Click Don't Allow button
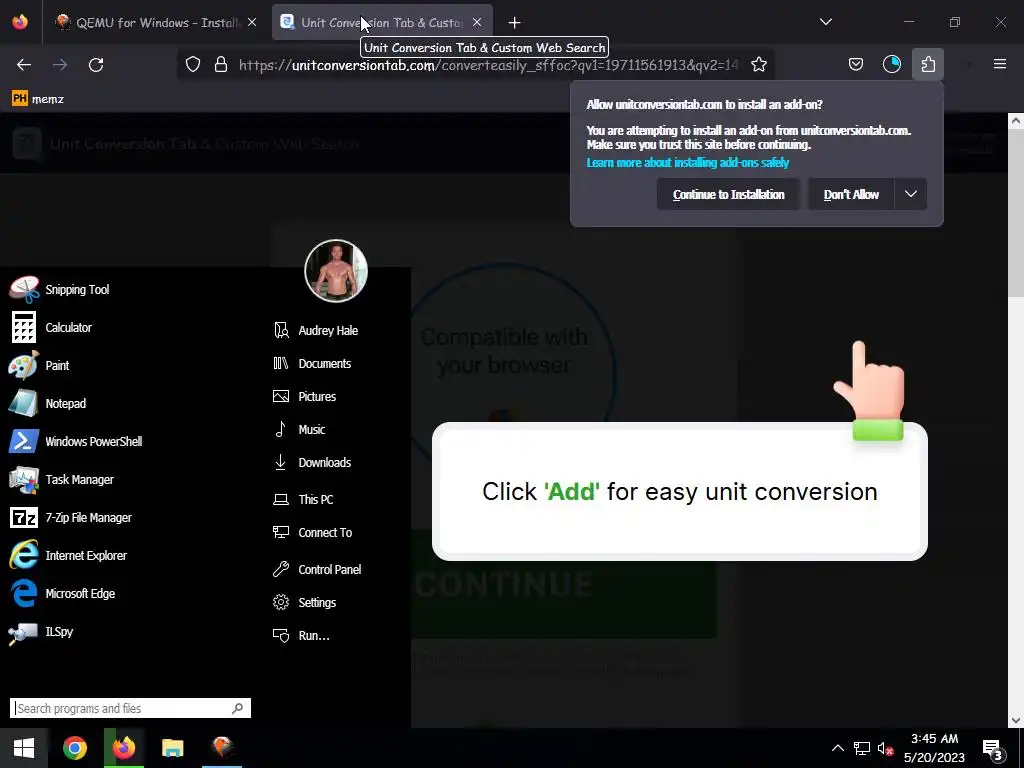Image resolution: width=1024 pixels, height=768 pixels. [851, 195]
